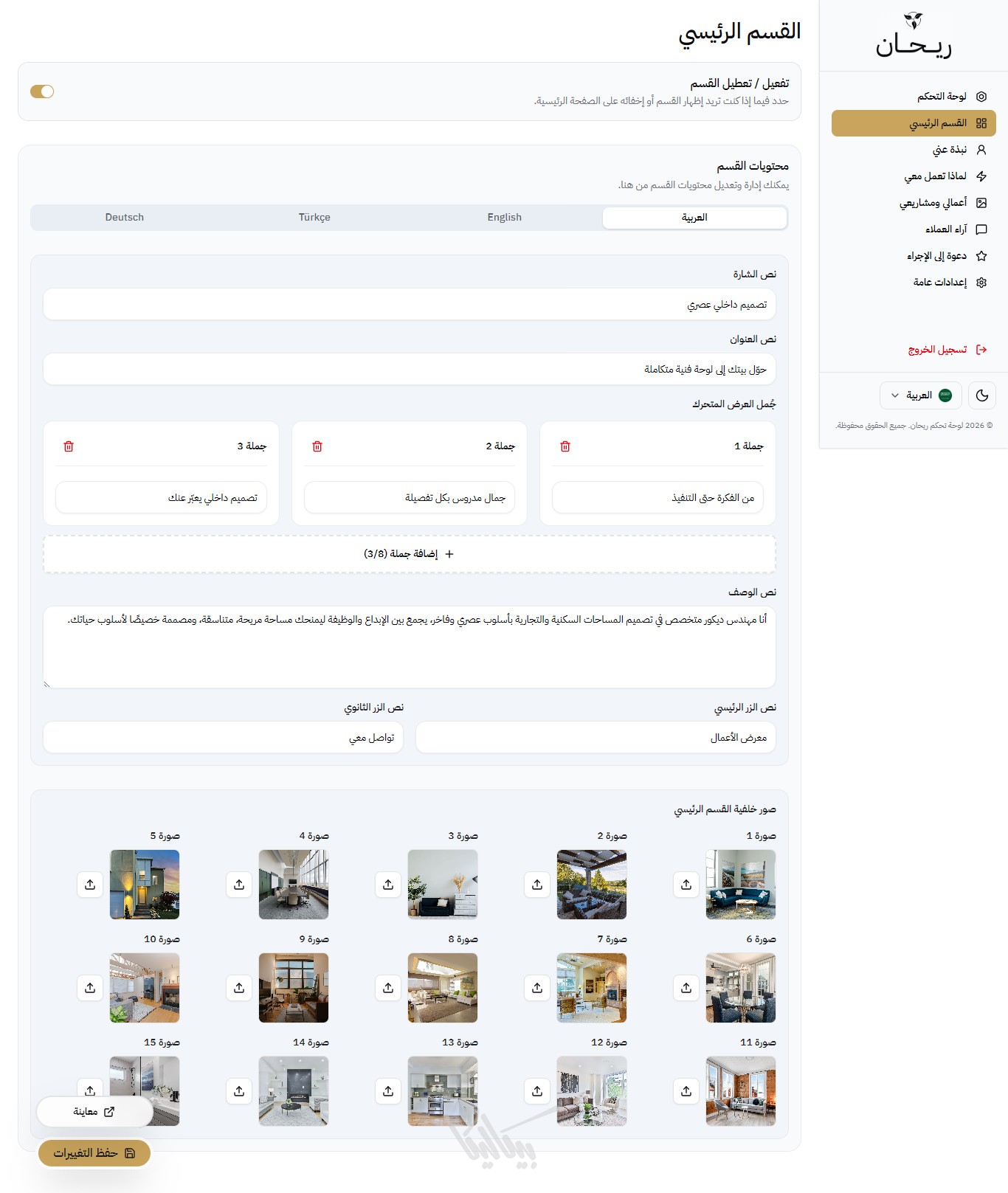Switch to the English content tab

click(x=504, y=218)
